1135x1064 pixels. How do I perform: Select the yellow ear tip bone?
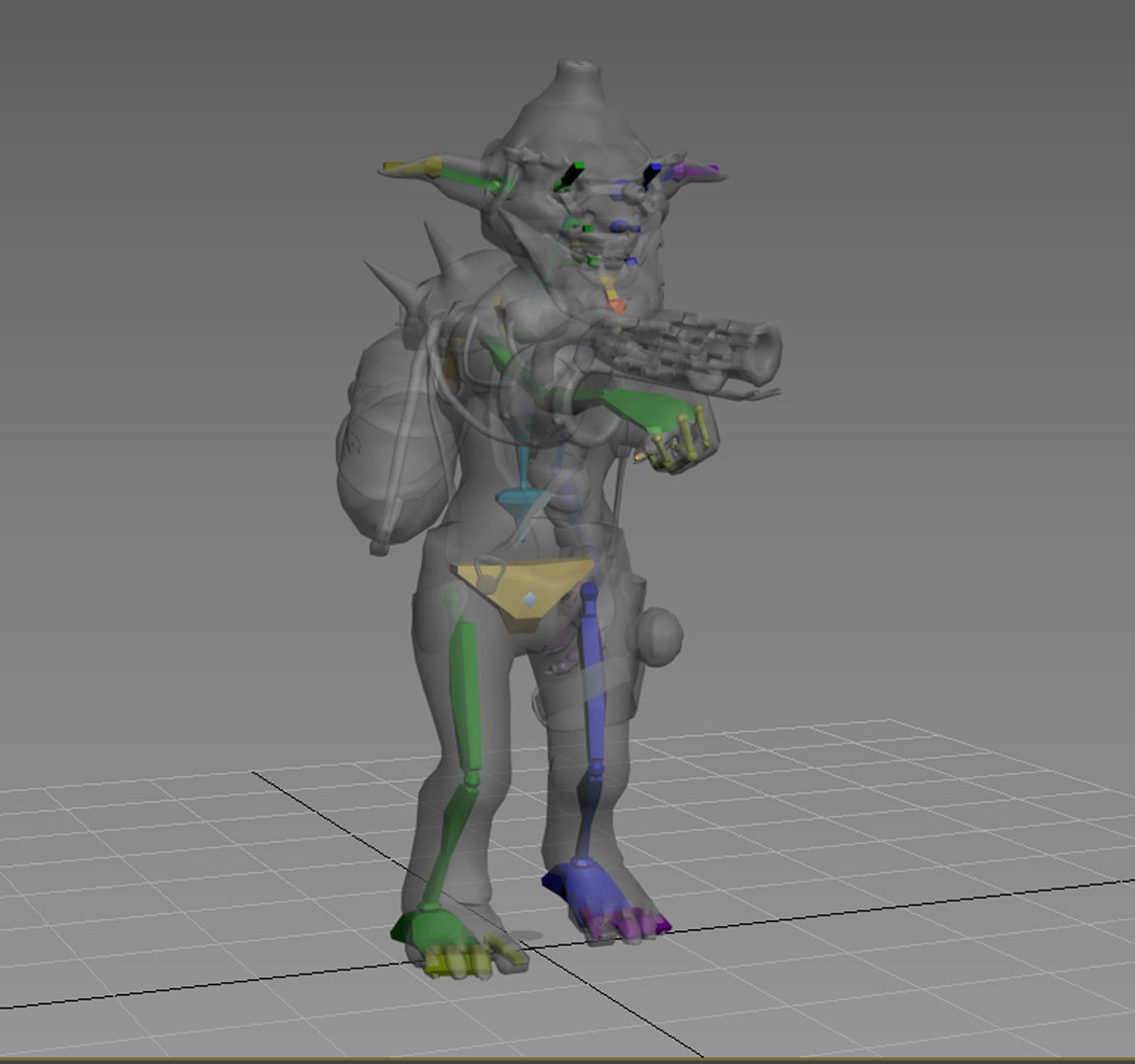411,167
